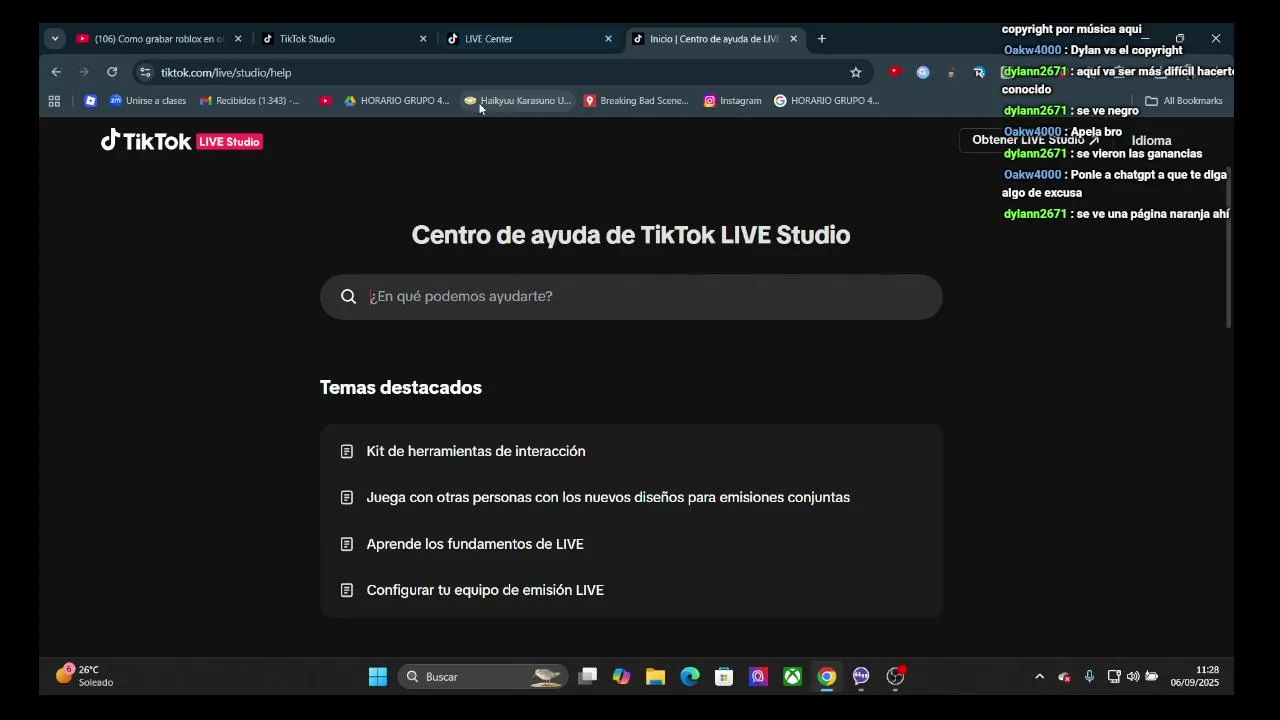The width and height of the screenshot is (1280, 720).
Task: Open the Gmail 'Recibidos (1.343)' bookmark
Action: 250,101
